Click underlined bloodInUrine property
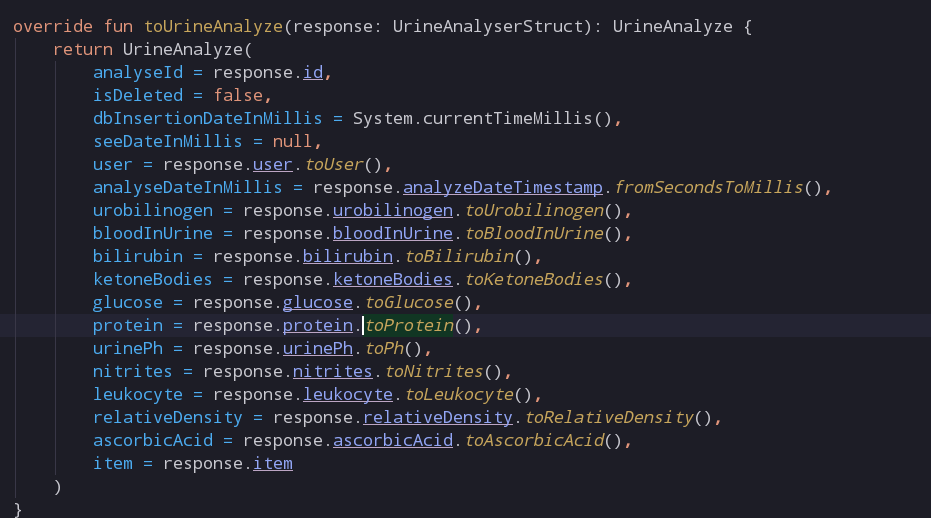The width and height of the screenshot is (931, 518). pos(392,233)
